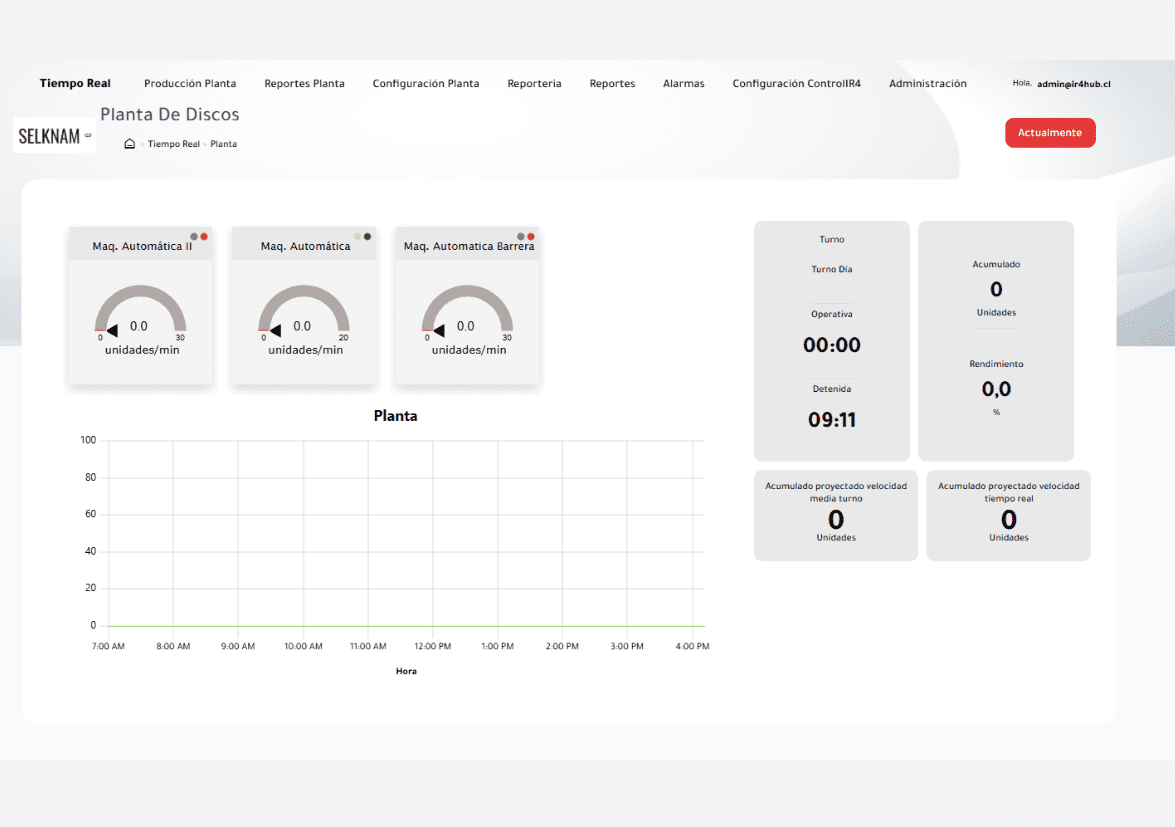
Task: Click the Acumulado units panel
Action: [x=996, y=289]
